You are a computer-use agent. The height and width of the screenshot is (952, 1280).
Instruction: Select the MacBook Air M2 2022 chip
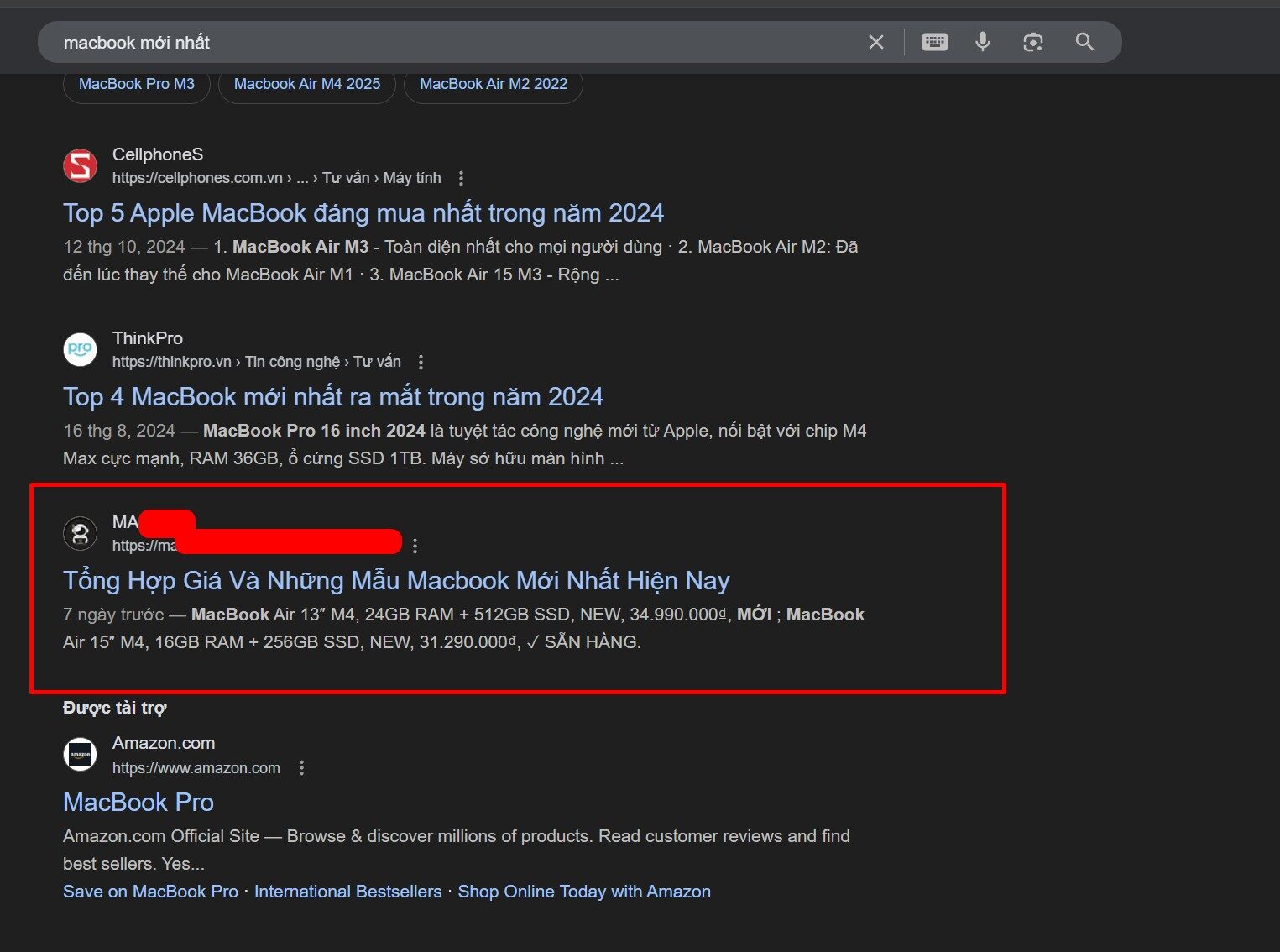point(494,84)
